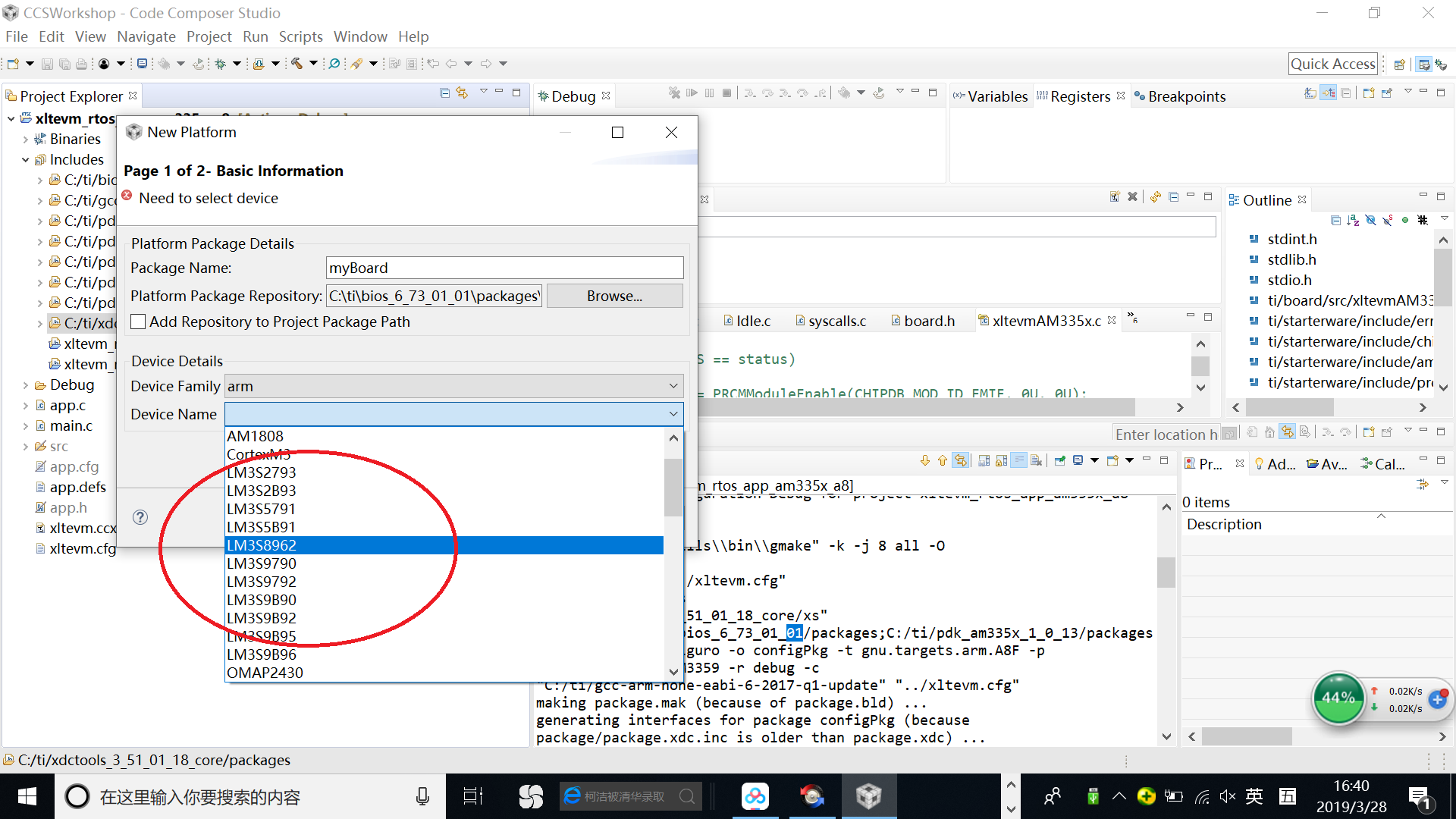1456x819 pixels.
Task: Click the New project toolbar icon
Action: click(x=13, y=64)
